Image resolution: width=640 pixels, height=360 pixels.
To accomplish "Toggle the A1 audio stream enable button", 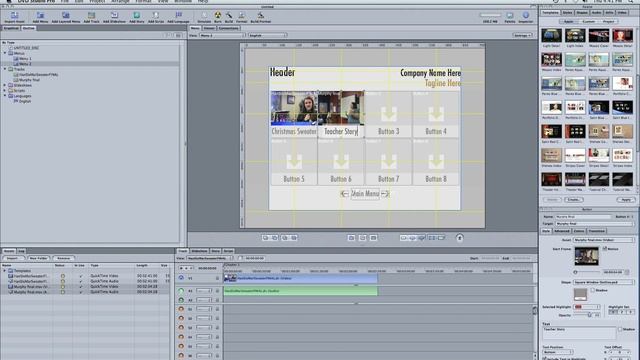I will click(181, 291).
